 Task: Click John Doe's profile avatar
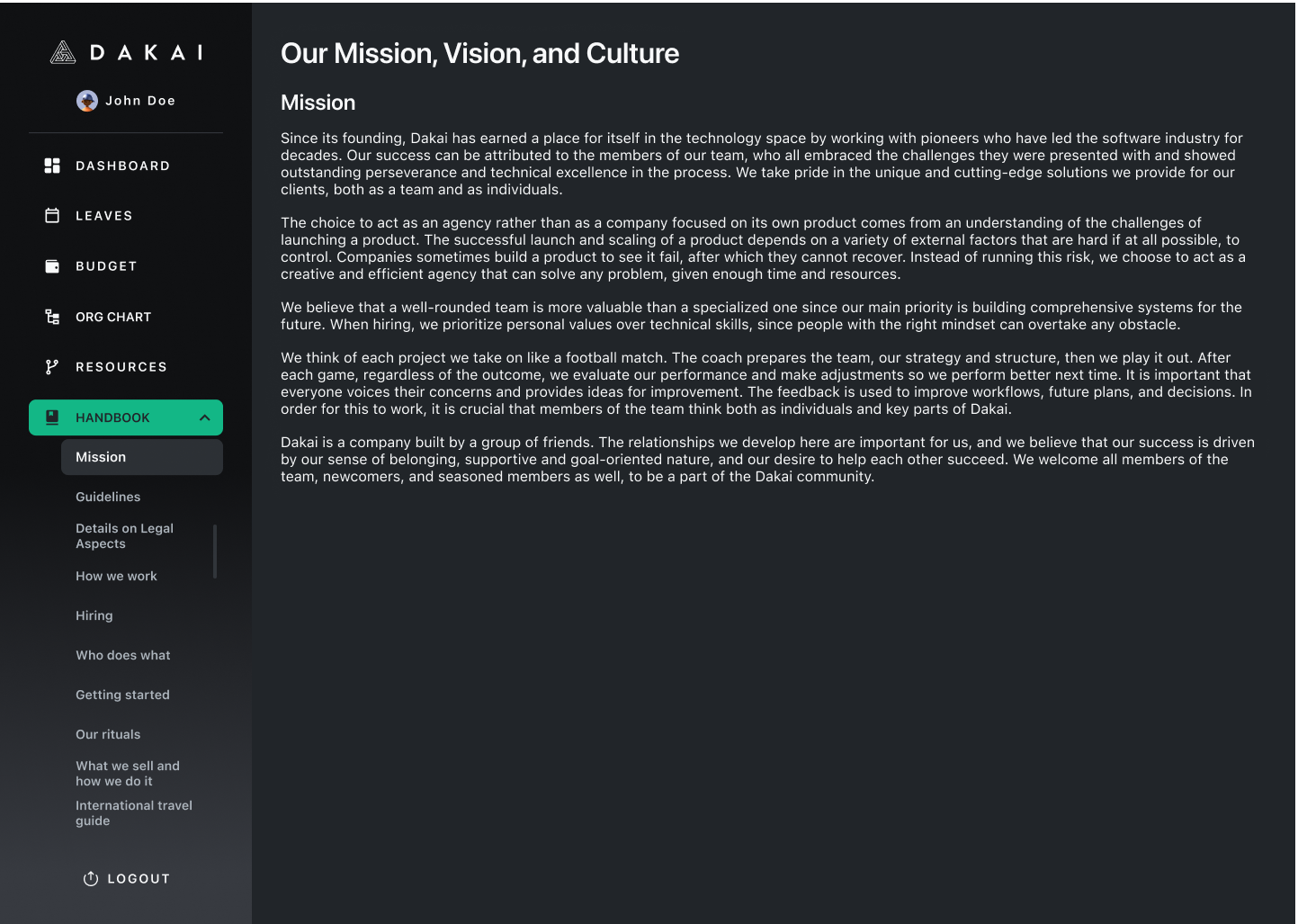click(x=87, y=101)
